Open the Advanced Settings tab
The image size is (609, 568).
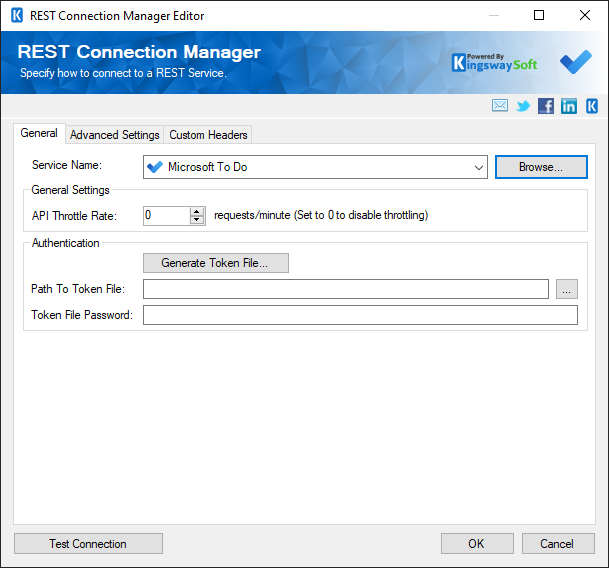115,135
